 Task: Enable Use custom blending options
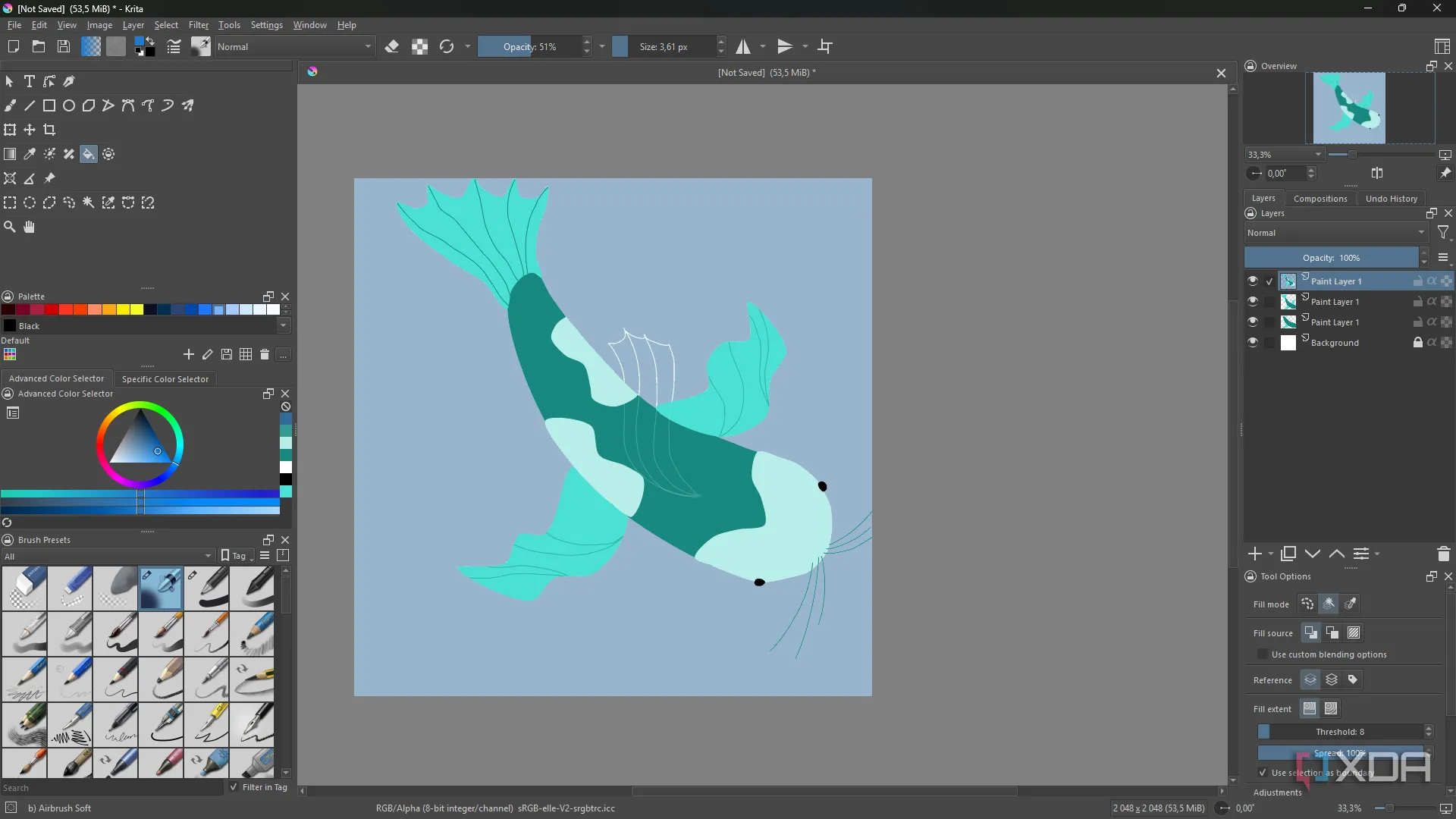[x=1261, y=654]
